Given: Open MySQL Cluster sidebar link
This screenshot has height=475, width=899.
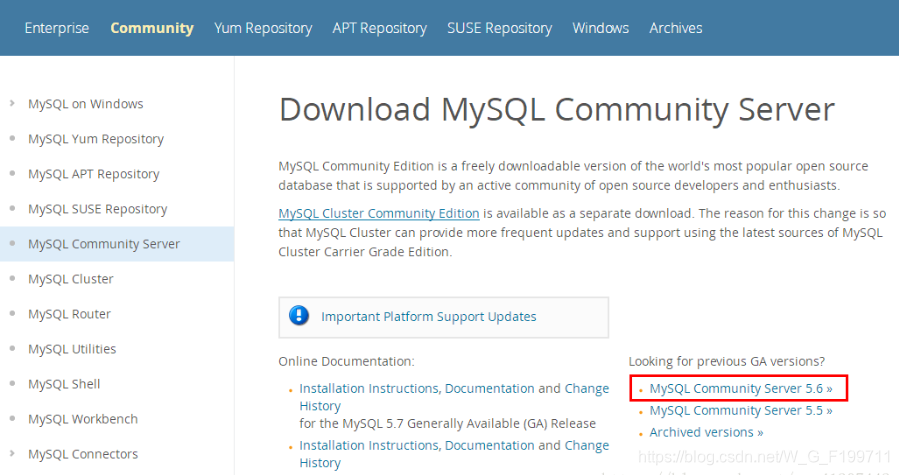Looking at the screenshot, I should click(x=71, y=279).
